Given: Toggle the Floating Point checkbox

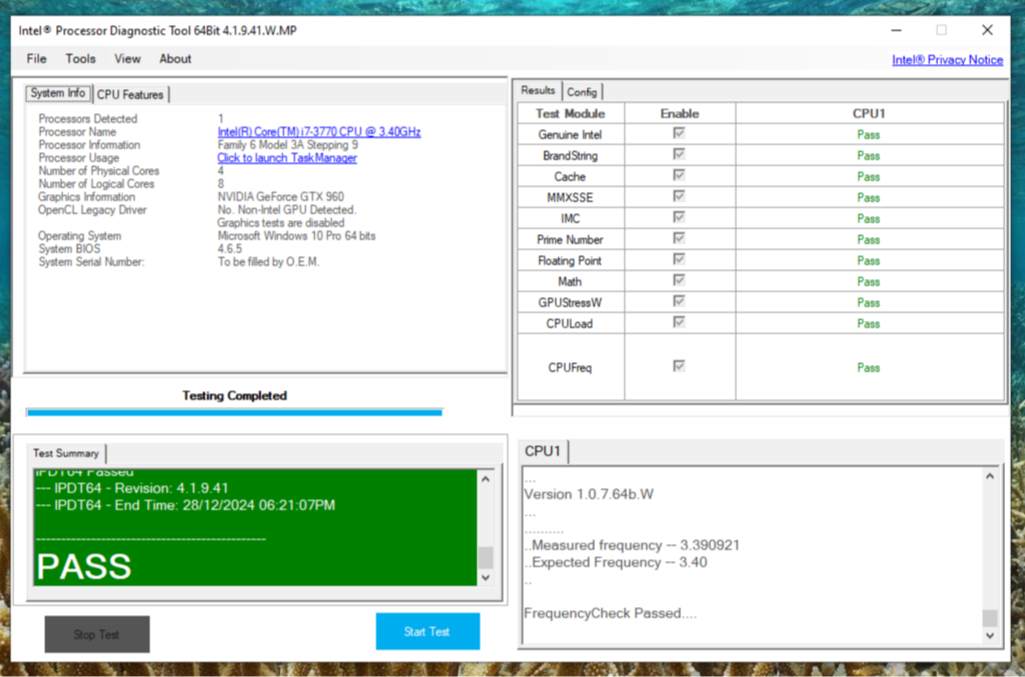Looking at the screenshot, I should point(679,259).
